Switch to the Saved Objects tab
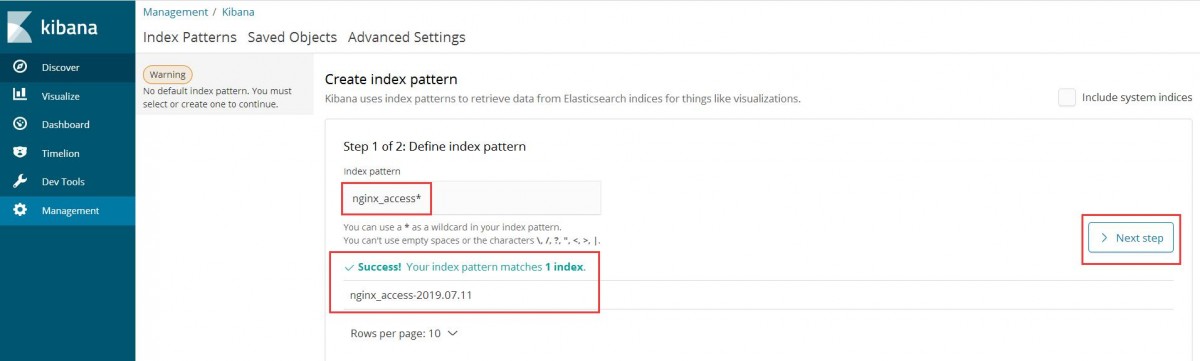 292,37
